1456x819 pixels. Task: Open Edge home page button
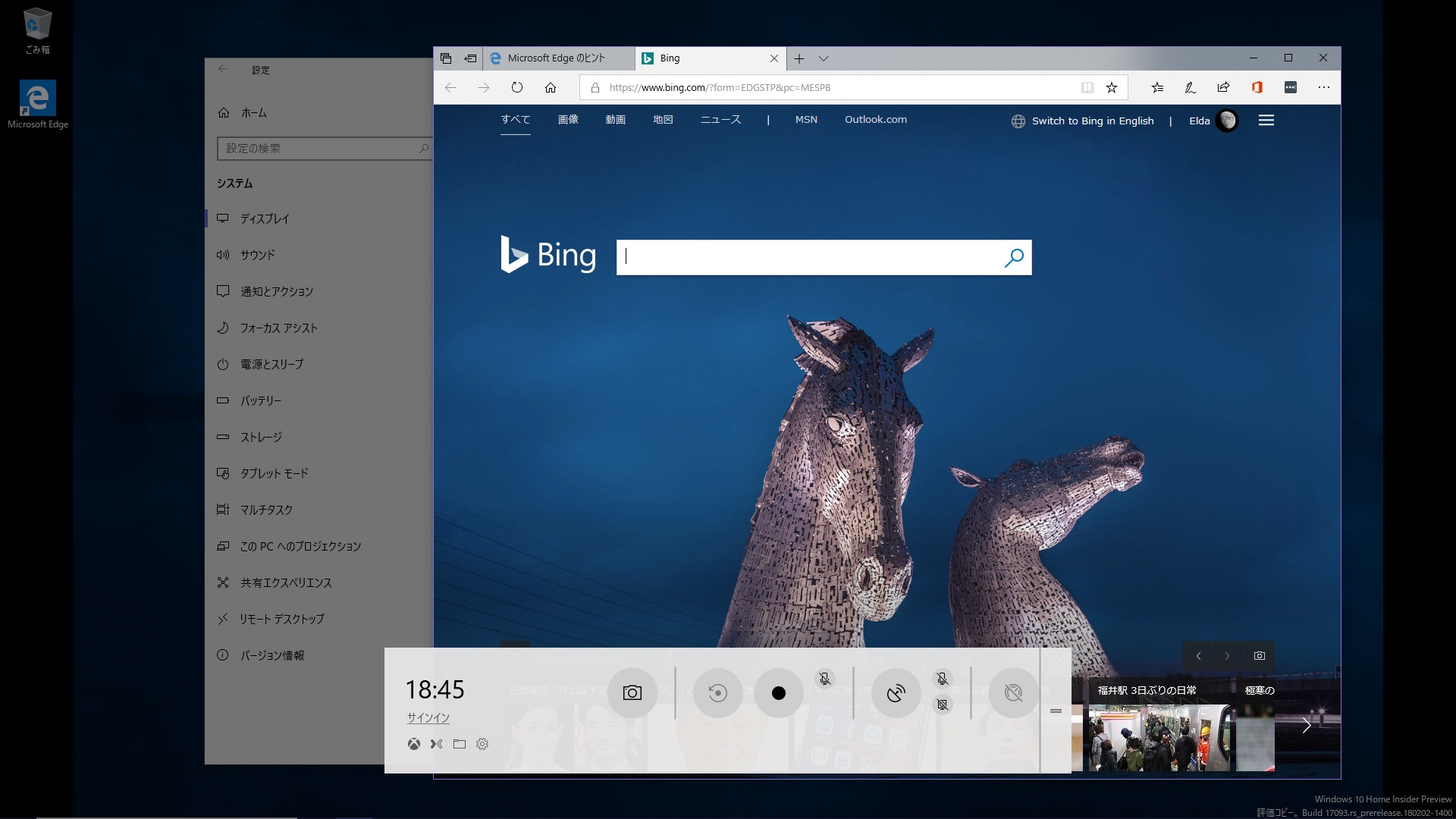coord(551,87)
